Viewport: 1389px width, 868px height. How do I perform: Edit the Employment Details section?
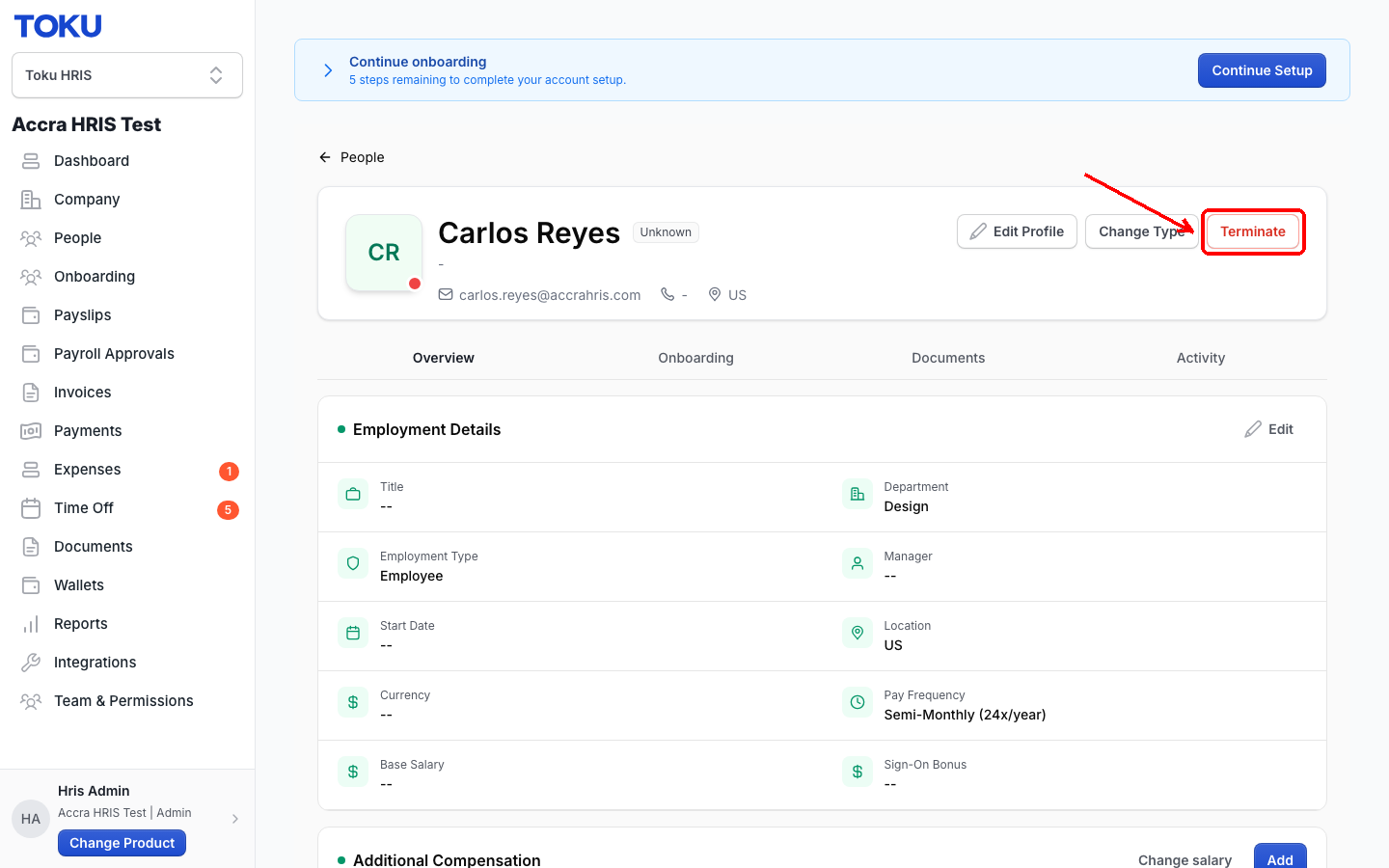(x=1269, y=429)
